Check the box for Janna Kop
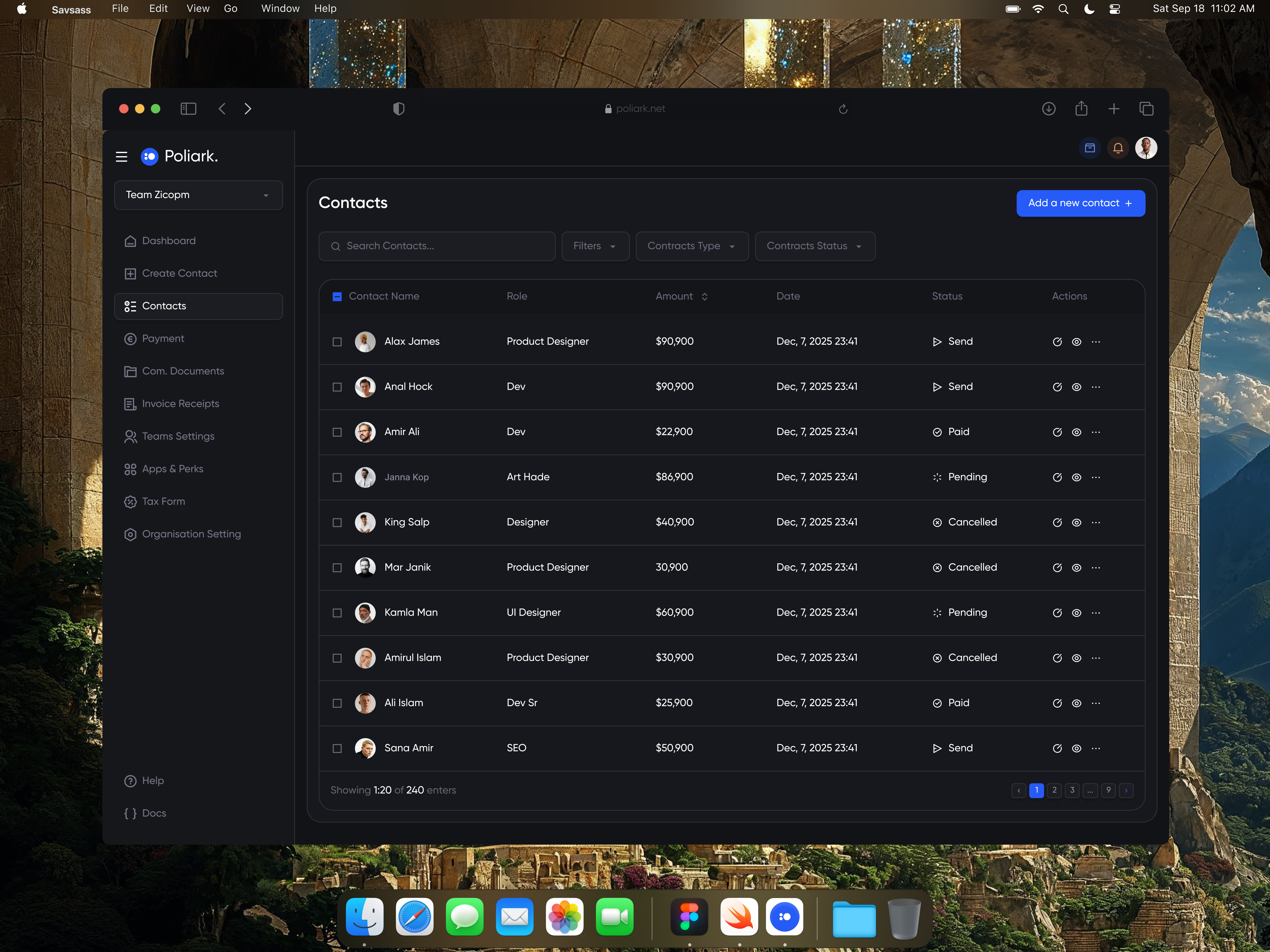The image size is (1270, 952). (337, 477)
